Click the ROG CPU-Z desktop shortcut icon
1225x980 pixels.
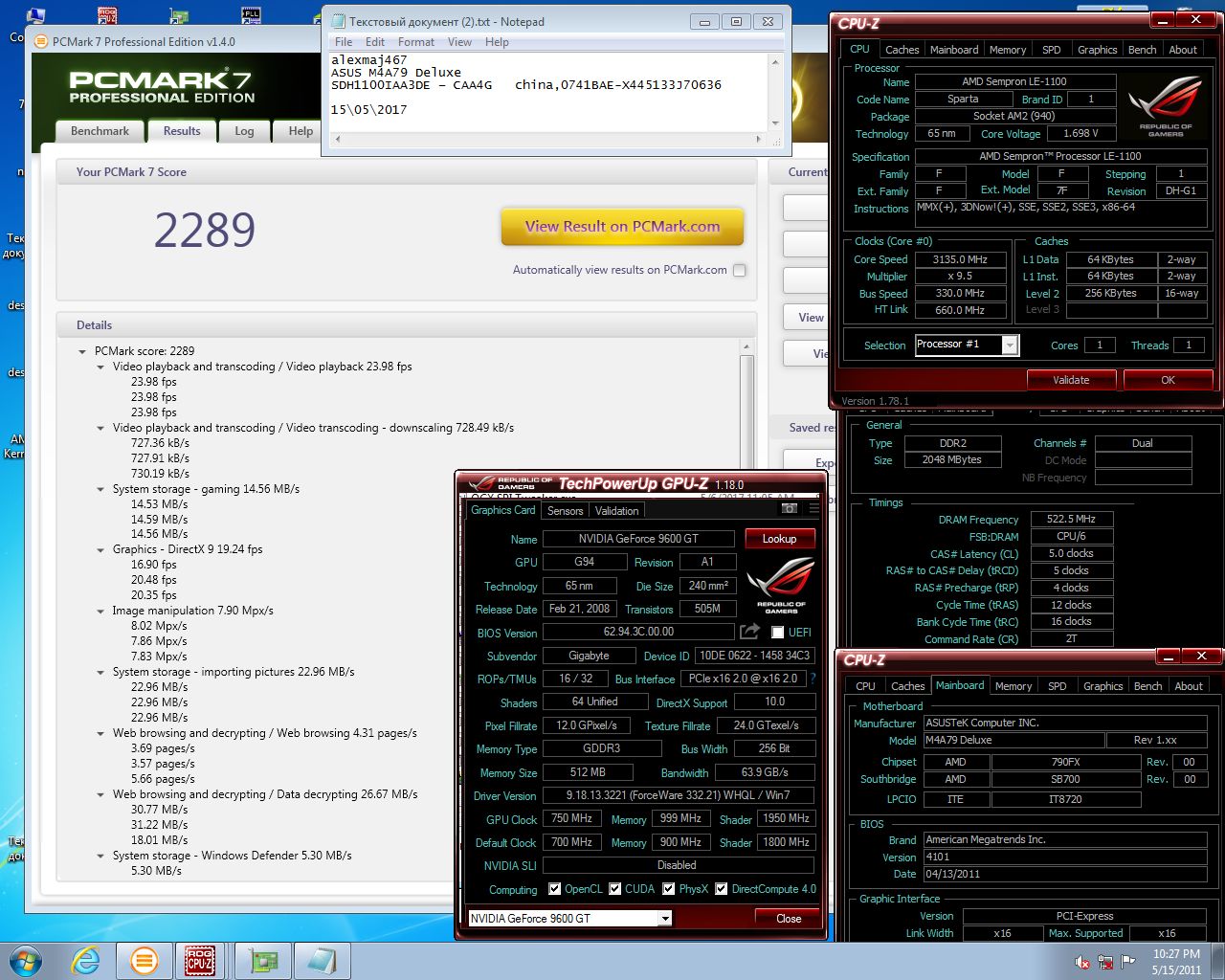tap(107, 13)
